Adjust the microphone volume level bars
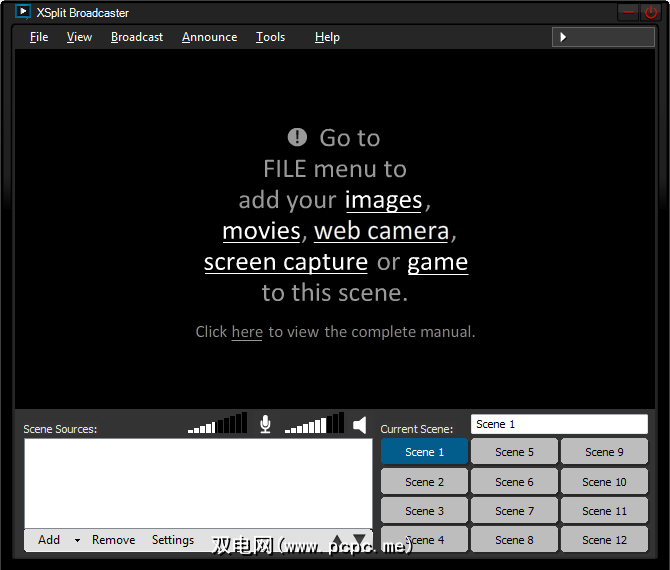Screen dimensions: 670x570 [x=217, y=424]
